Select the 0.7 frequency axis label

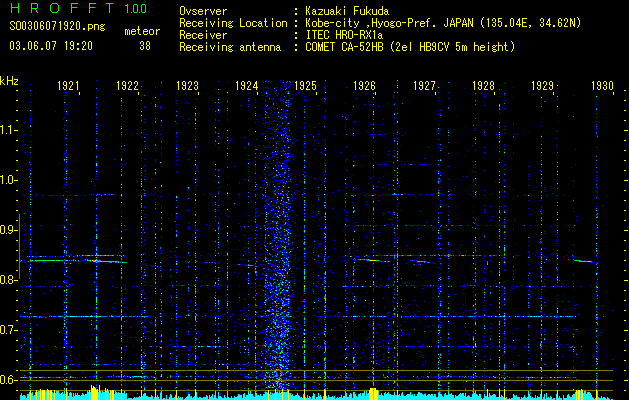[x=9, y=330]
